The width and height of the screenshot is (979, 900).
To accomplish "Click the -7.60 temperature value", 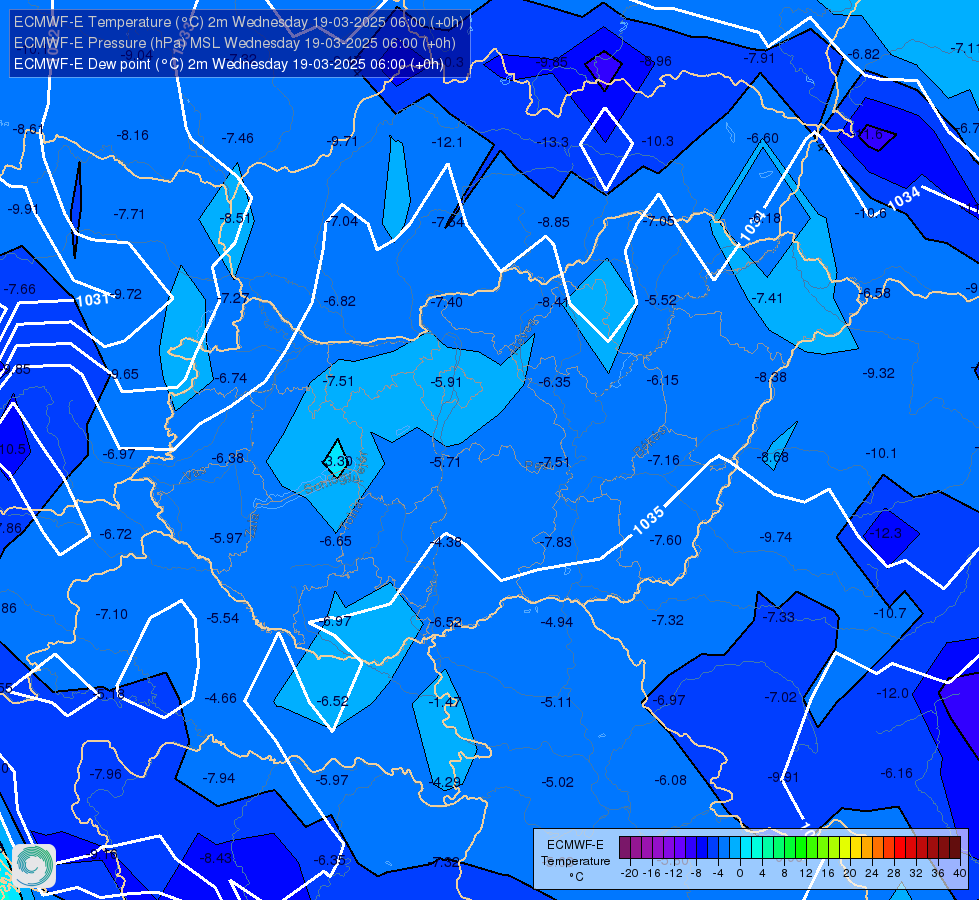I will click(666, 540).
